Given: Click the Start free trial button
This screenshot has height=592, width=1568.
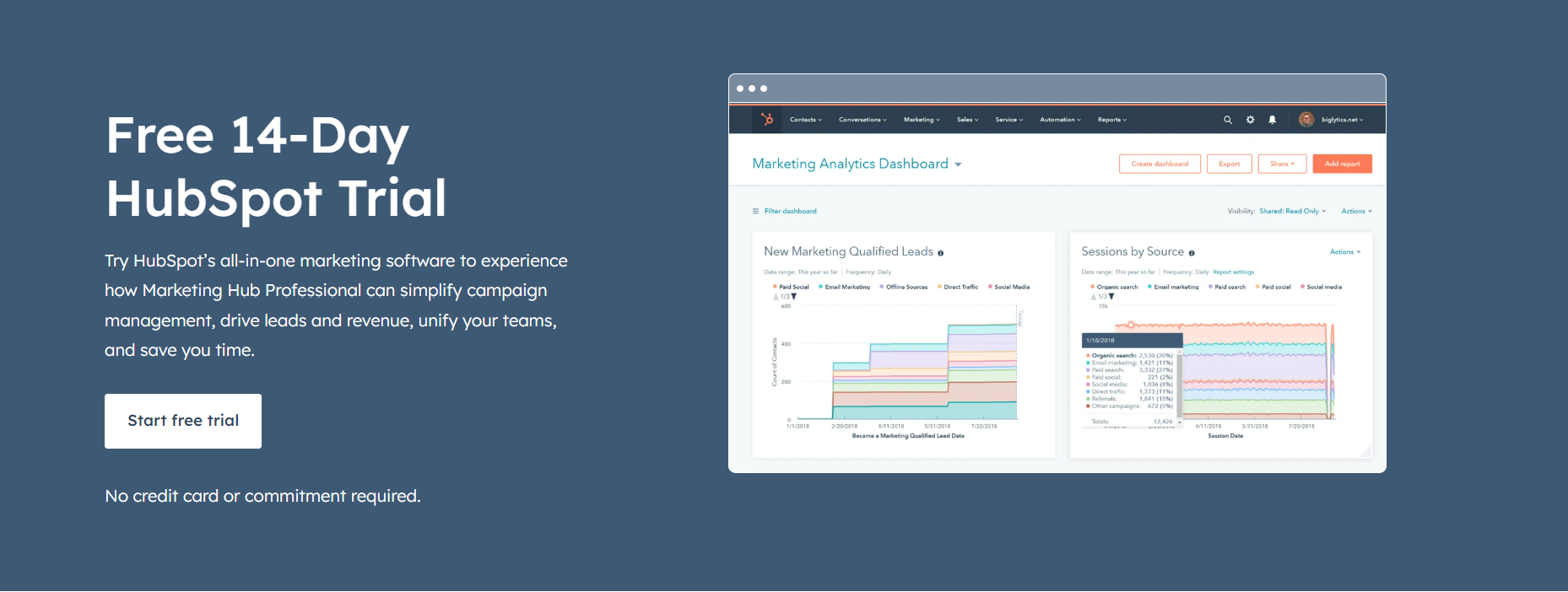Looking at the screenshot, I should 183,421.
